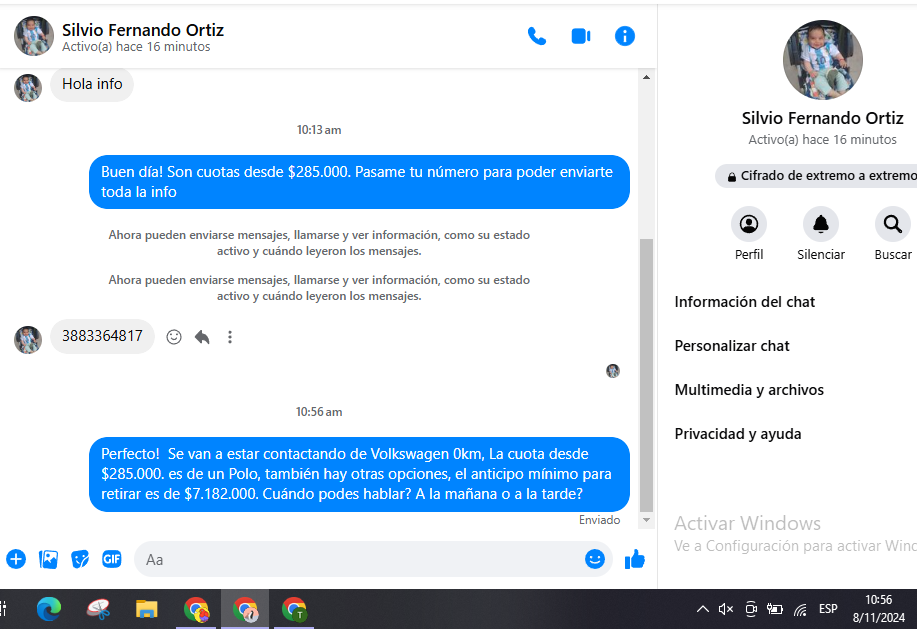The image size is (917, 629).
Task: Open more options for 3883364817 message
Action: click(x=230, y=337)
